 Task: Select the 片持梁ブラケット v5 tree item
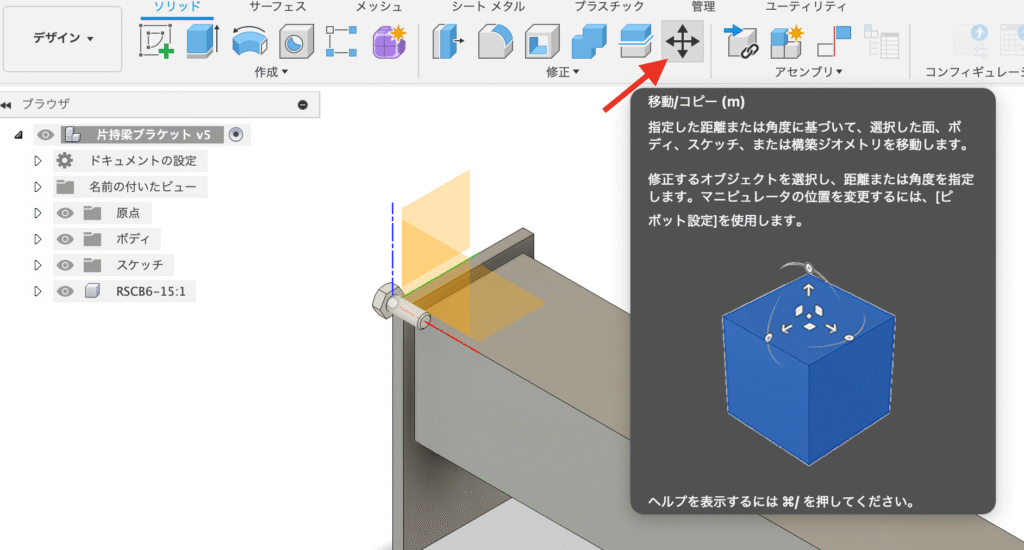point(142,135)
